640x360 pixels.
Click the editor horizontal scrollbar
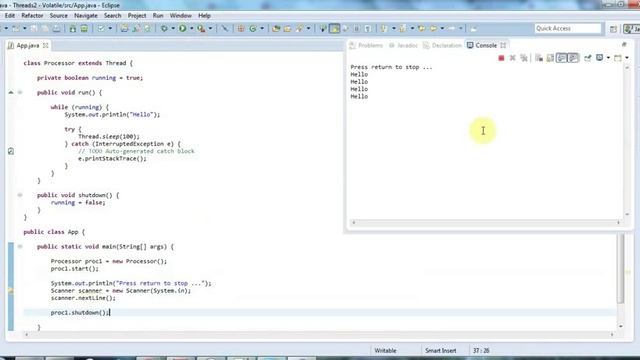319,334
